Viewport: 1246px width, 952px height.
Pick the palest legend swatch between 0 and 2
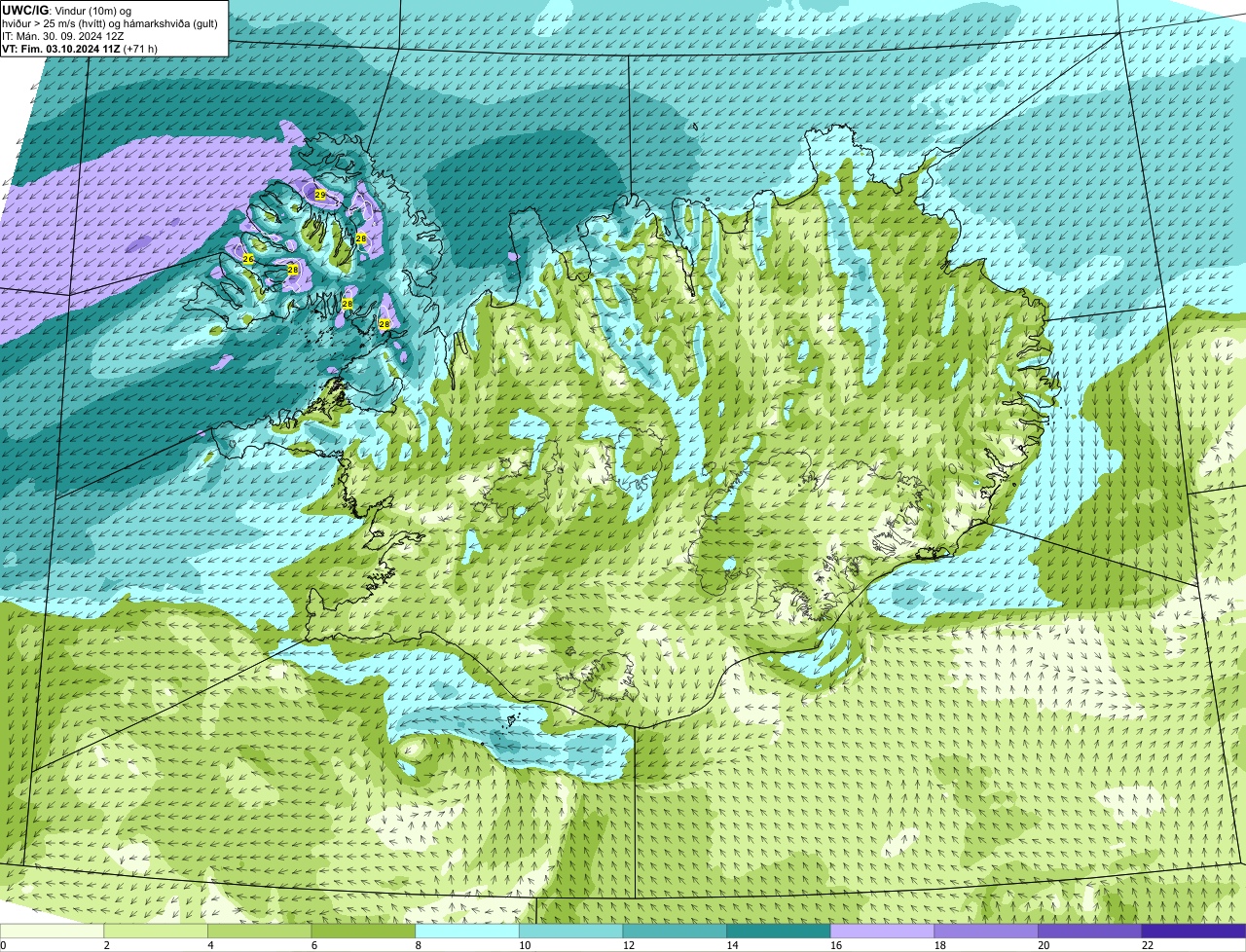[x=52, y=931]
